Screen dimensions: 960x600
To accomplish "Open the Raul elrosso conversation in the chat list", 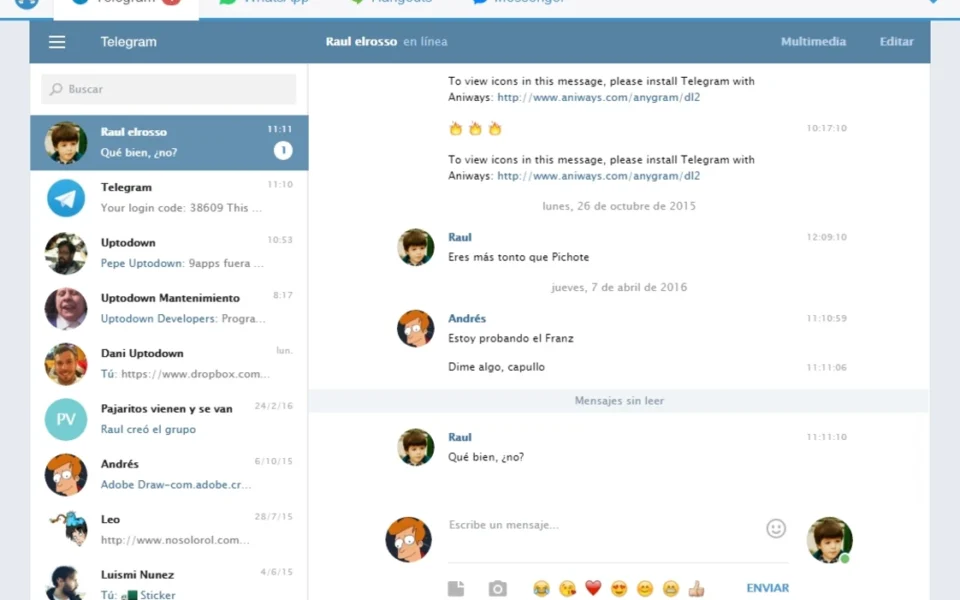I will point(169,143).
